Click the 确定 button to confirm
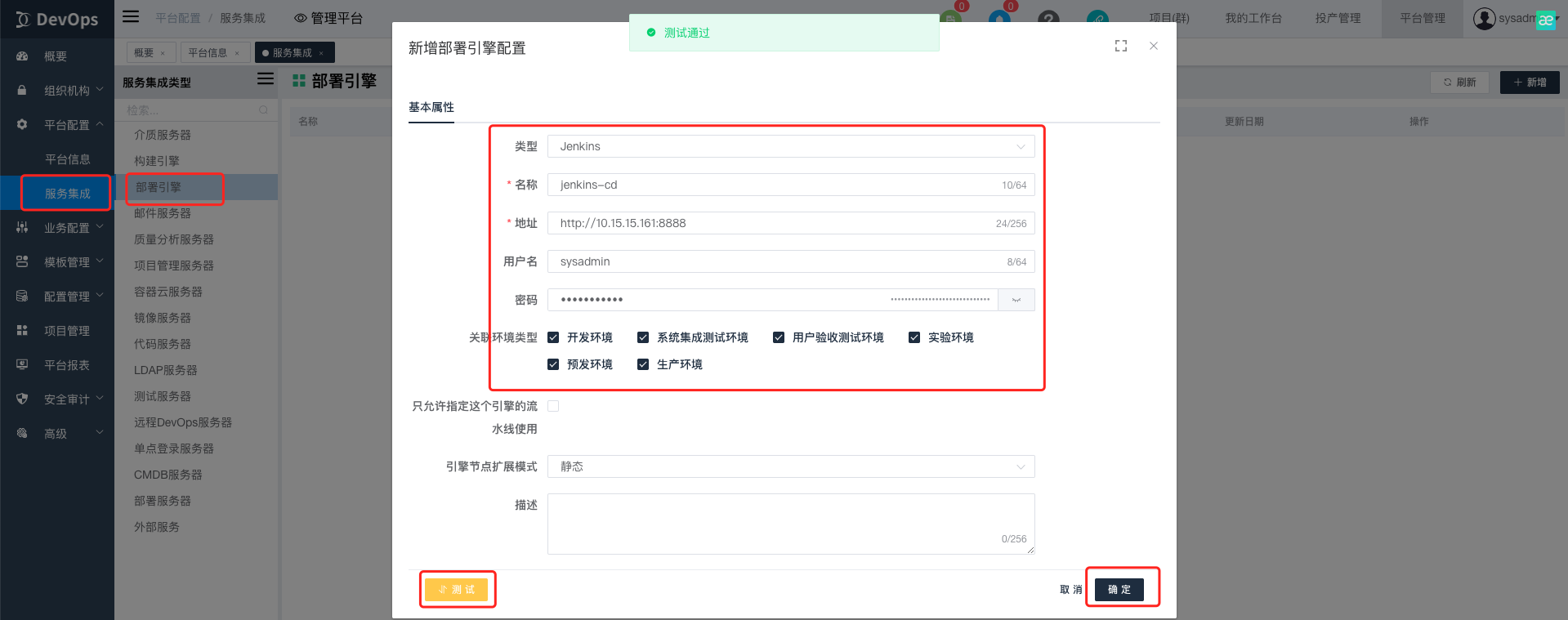1568x620 pixels. point(1119,589)
